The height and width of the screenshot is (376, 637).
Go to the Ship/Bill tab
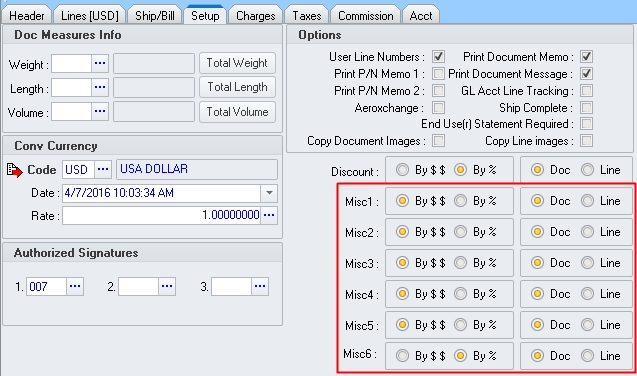coord(155,15)
